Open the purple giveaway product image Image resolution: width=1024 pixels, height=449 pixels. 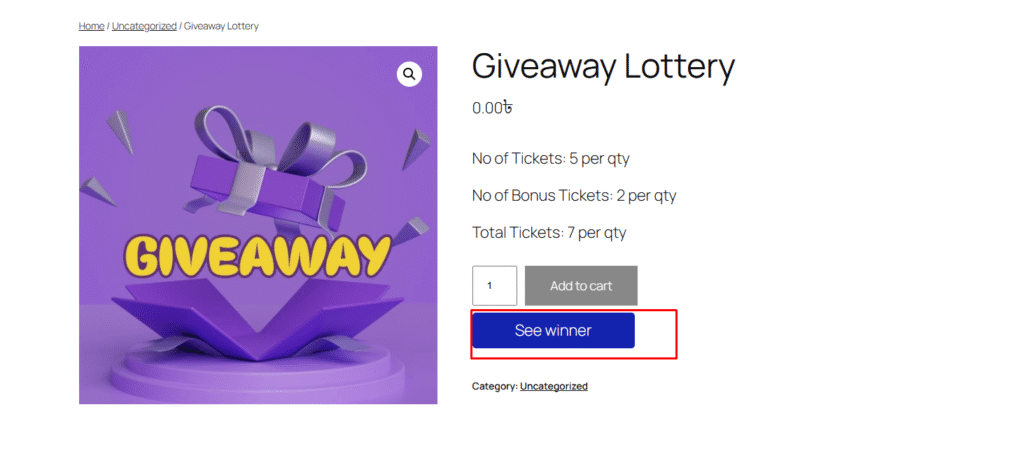(258, 225)
